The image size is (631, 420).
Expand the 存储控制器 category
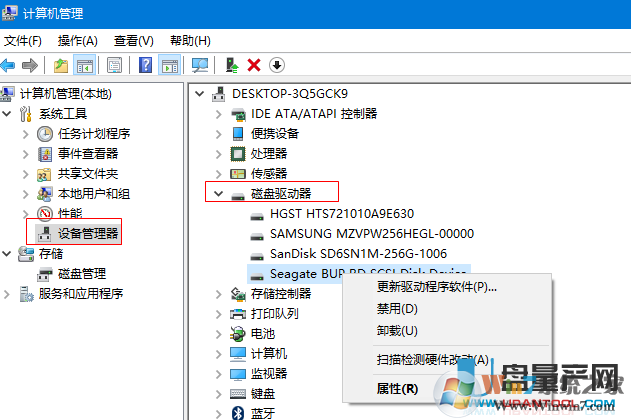(x=219, y=294)
